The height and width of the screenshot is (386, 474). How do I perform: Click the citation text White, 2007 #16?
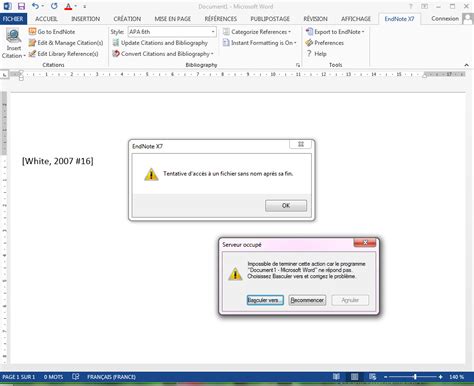(x=58, y=161)
